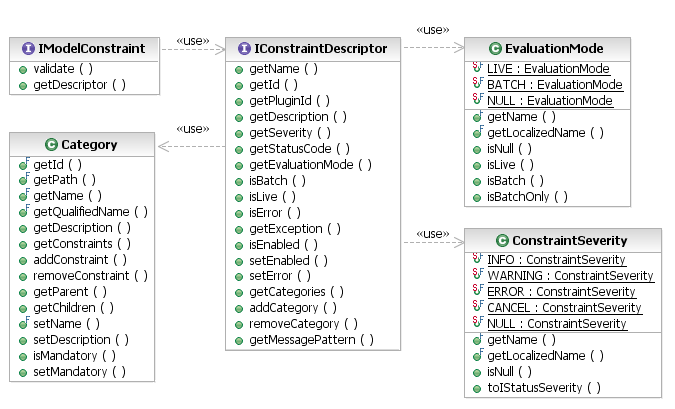675x409 pixels.
Task: Select the isError ( ) method text
Action: 275,213
